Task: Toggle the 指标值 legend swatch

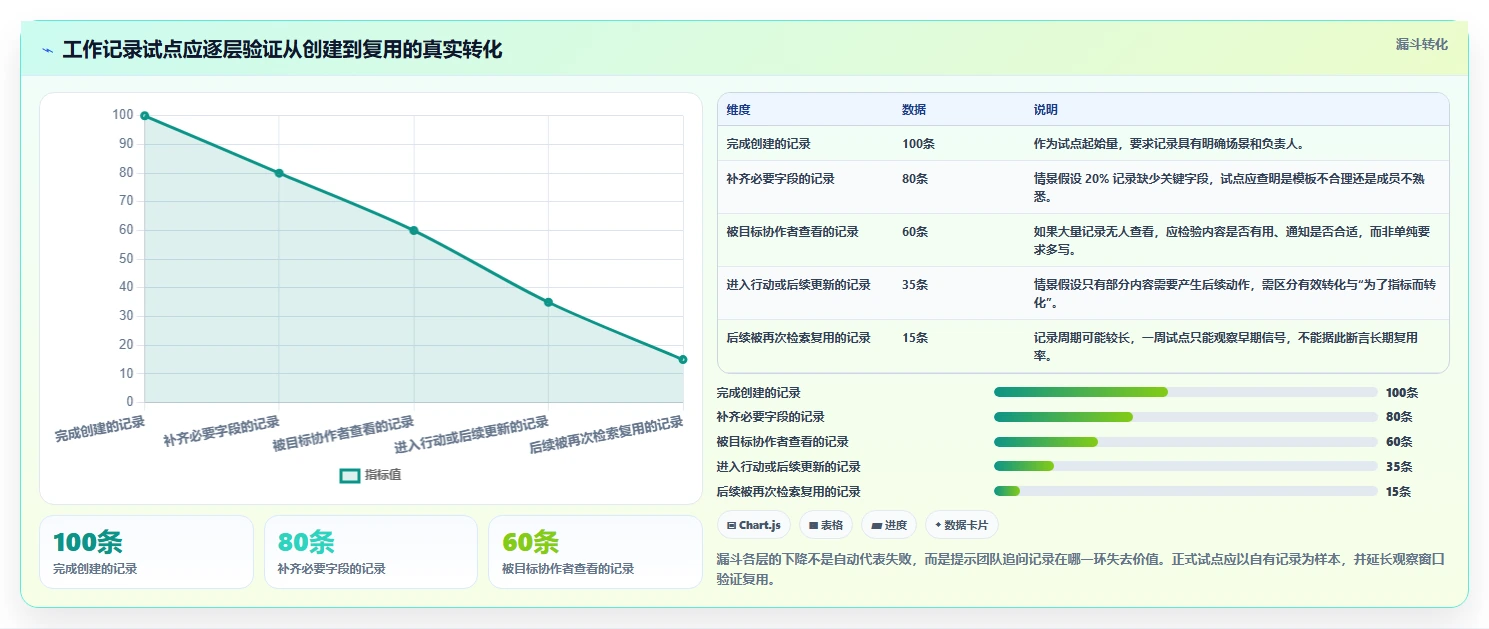Action: pos(350,476)
